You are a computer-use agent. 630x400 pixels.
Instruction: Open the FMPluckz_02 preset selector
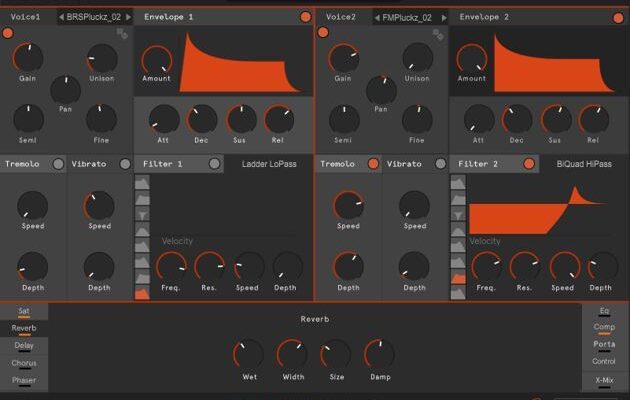(x=407, y=17)
